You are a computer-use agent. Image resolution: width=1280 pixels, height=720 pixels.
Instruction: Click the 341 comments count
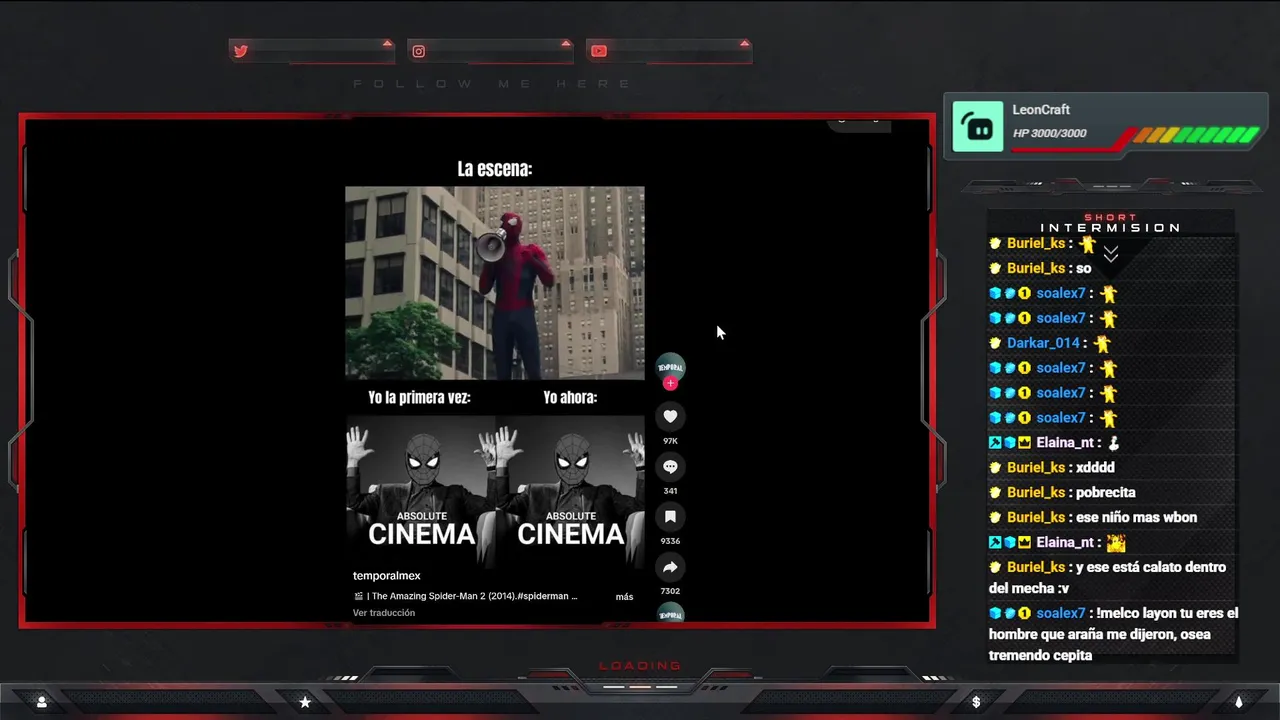coord(670,491)
